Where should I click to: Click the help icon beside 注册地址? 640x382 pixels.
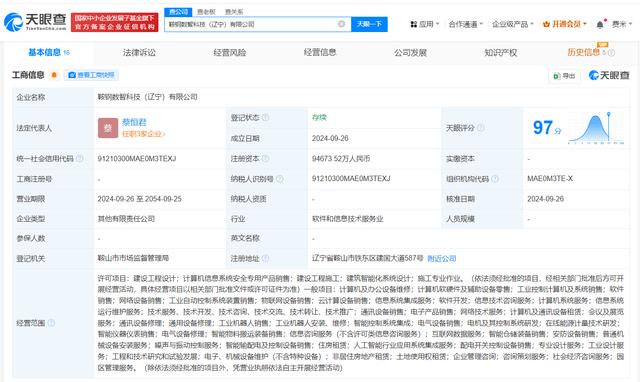point(265,258)
